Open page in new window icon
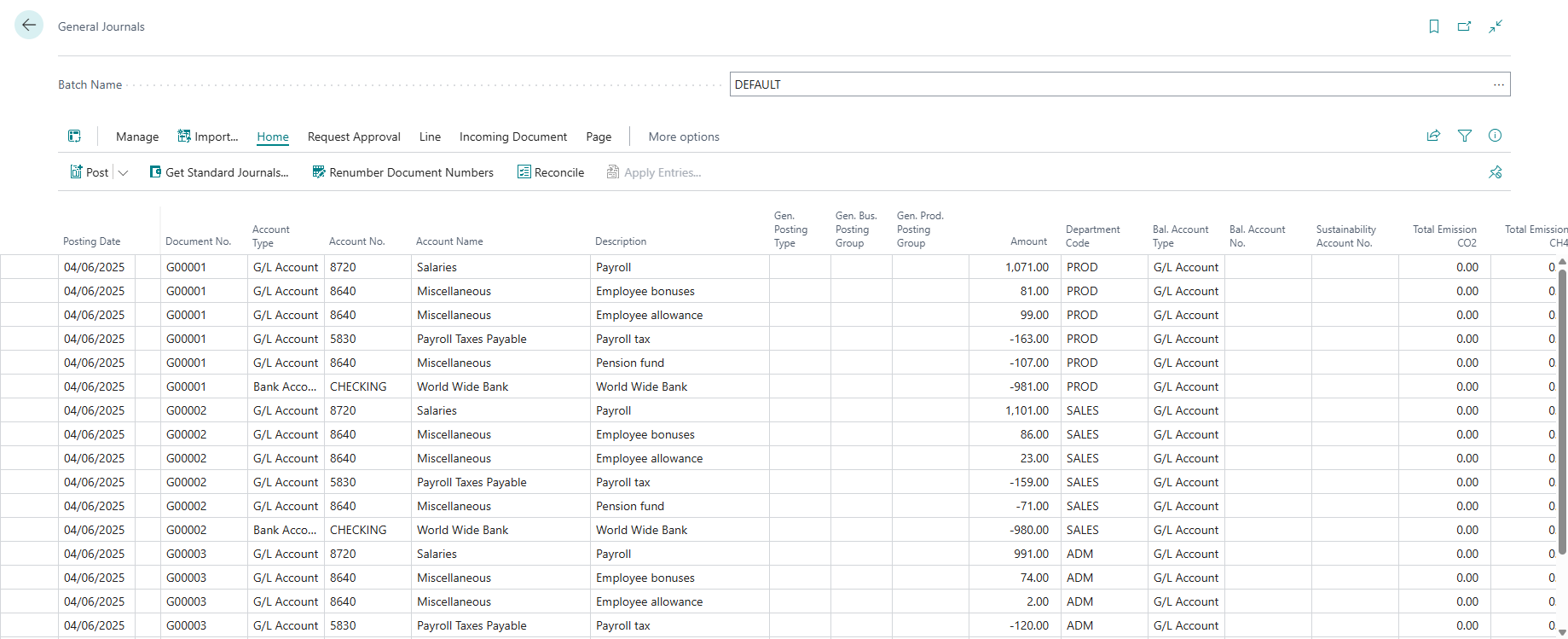Image resolution: width=1568 pixels, height=639 pixels. coord(1465,26)
